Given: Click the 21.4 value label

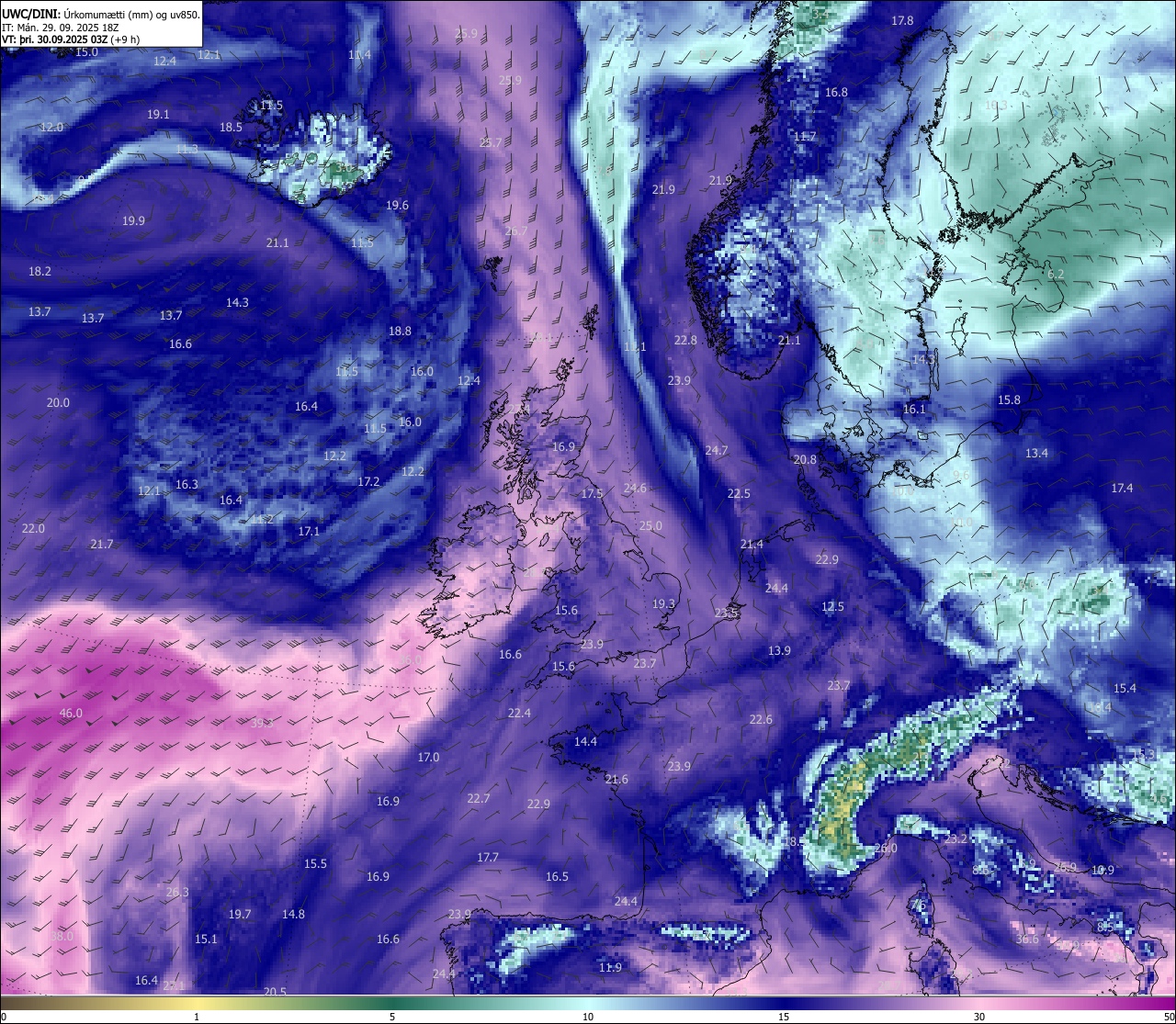Looking at the screenshot, I should click(x=752, y=545).
